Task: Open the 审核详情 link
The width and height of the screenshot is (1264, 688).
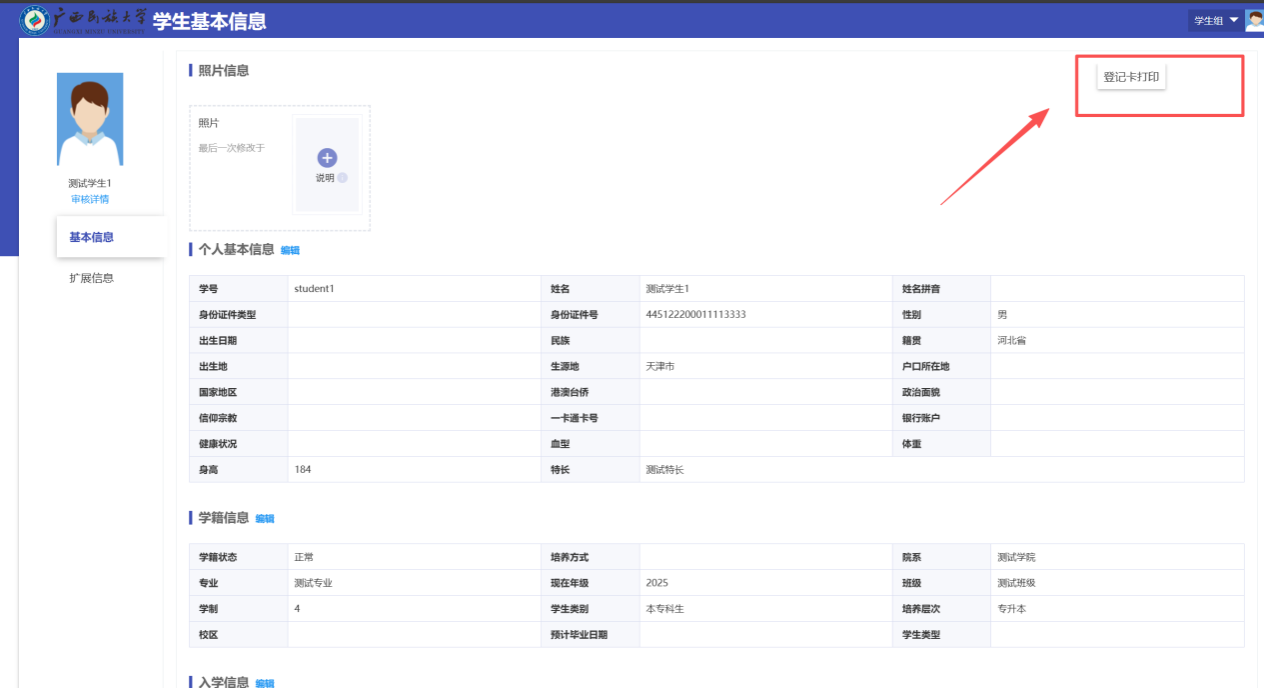Action: pos(90,199)
